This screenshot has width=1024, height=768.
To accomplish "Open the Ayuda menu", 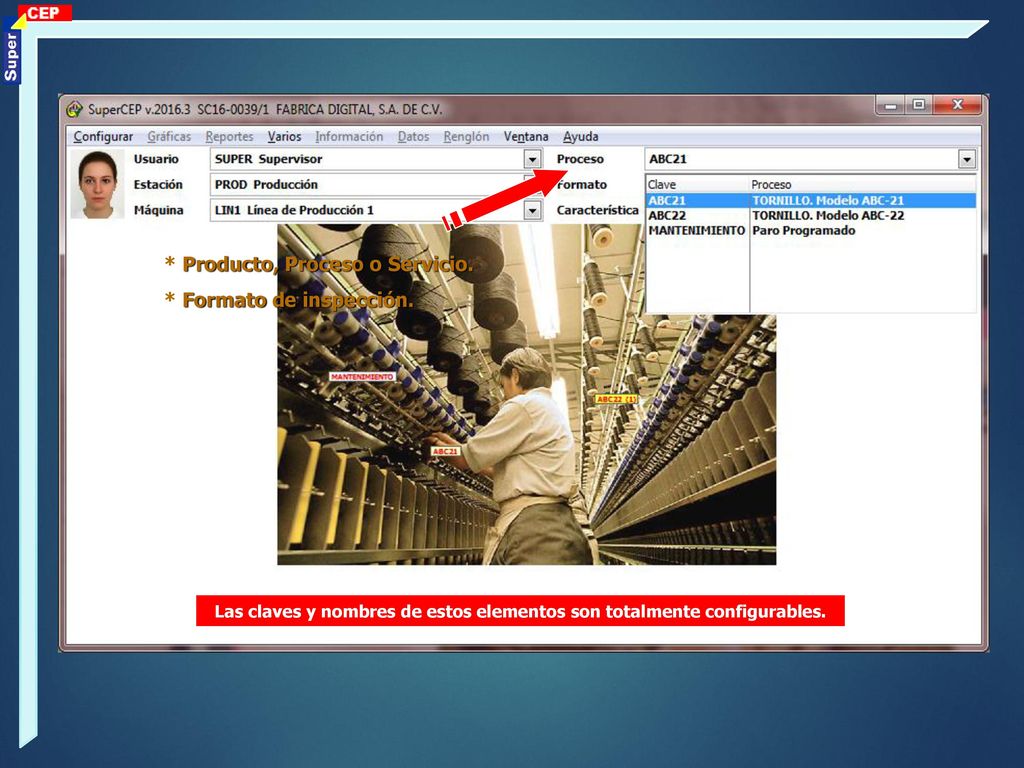I will click(x=581, y=136).
